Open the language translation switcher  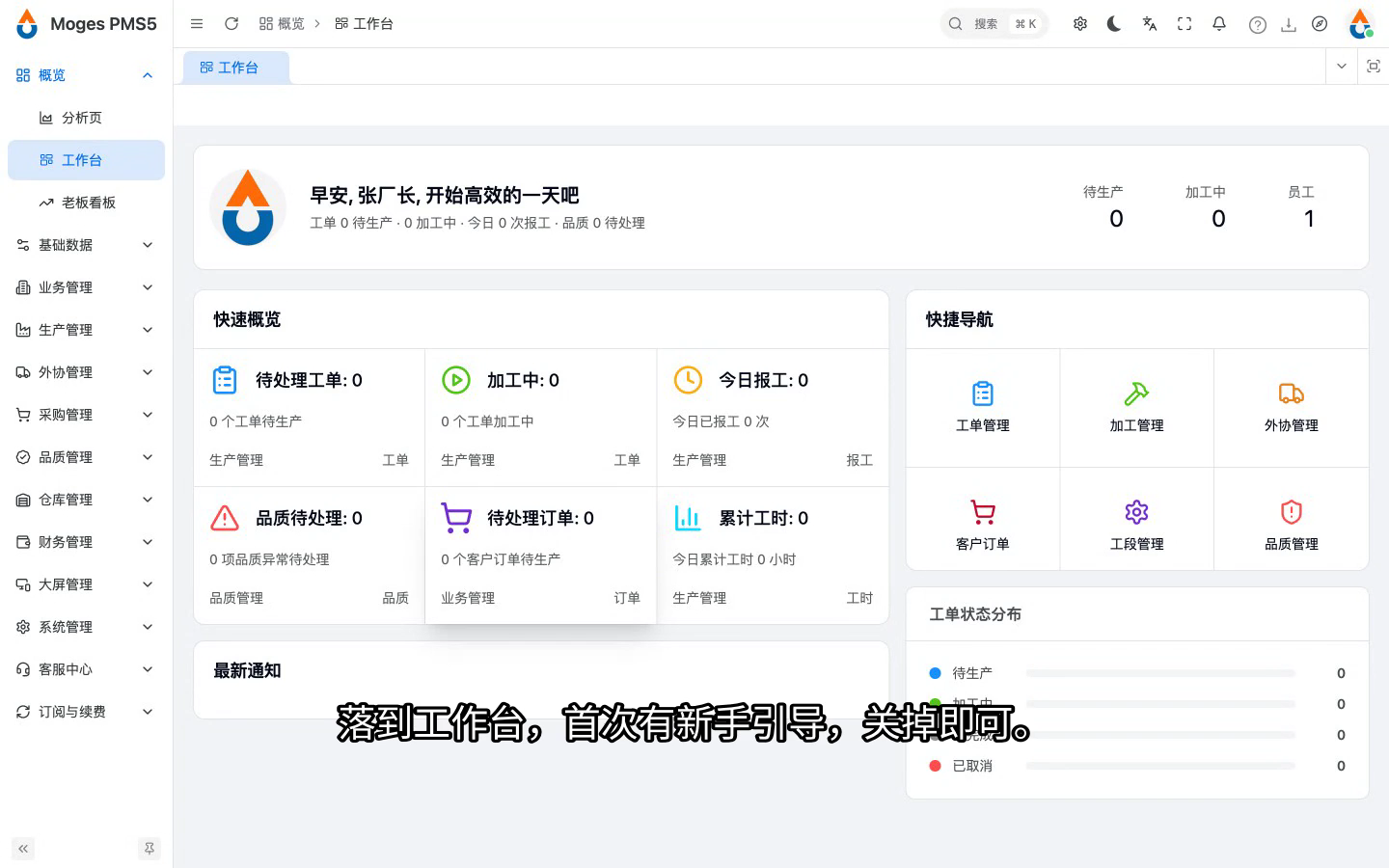click(x=1149, y=24)
